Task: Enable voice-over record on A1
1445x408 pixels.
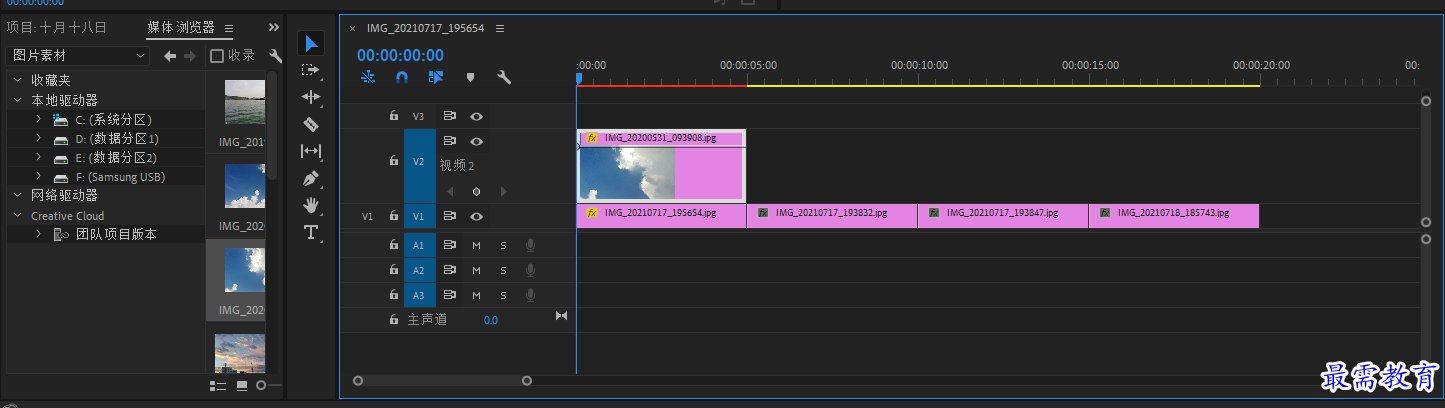Action: 530,245
